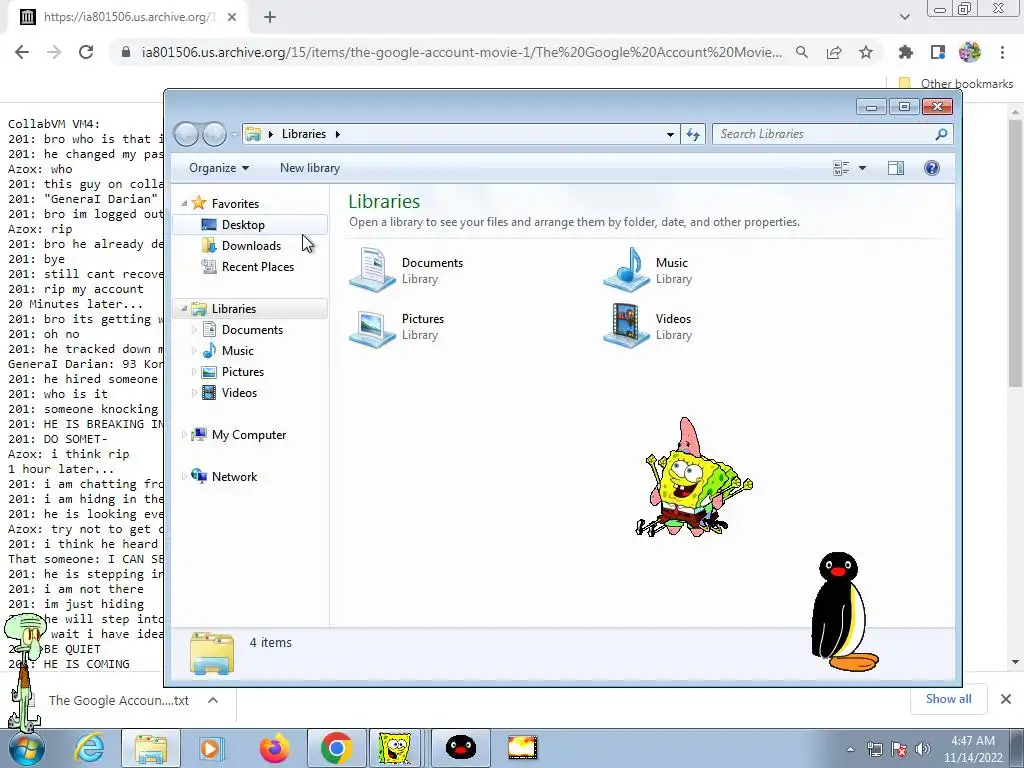The height and width of the screenshot is (768, 1024).
Task: Expand the Network tree arrow
Action: (x=184, y=477)
